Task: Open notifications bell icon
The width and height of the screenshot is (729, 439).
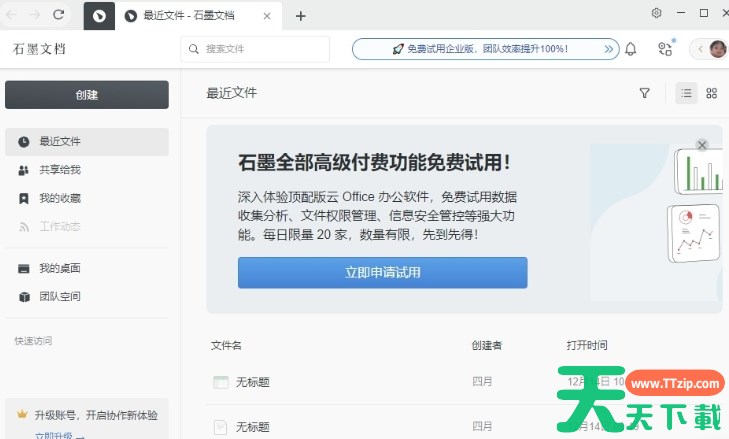Action: pos(630,49)
